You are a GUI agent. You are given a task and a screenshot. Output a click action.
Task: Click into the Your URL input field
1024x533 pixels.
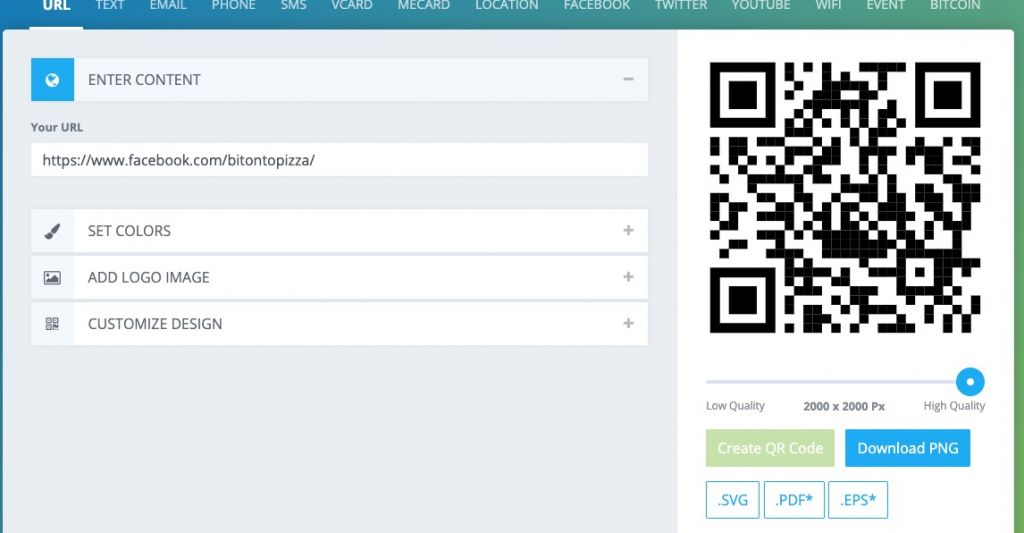click(x=339, y=160)
